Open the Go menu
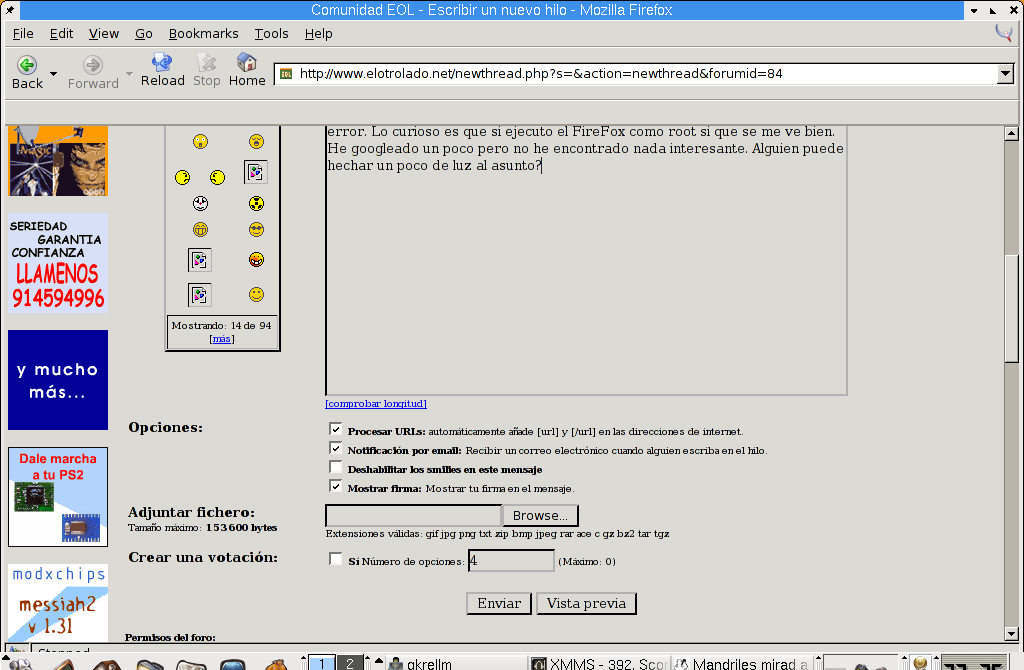This screenshot has height=670, width=1024. coord(144,33)
